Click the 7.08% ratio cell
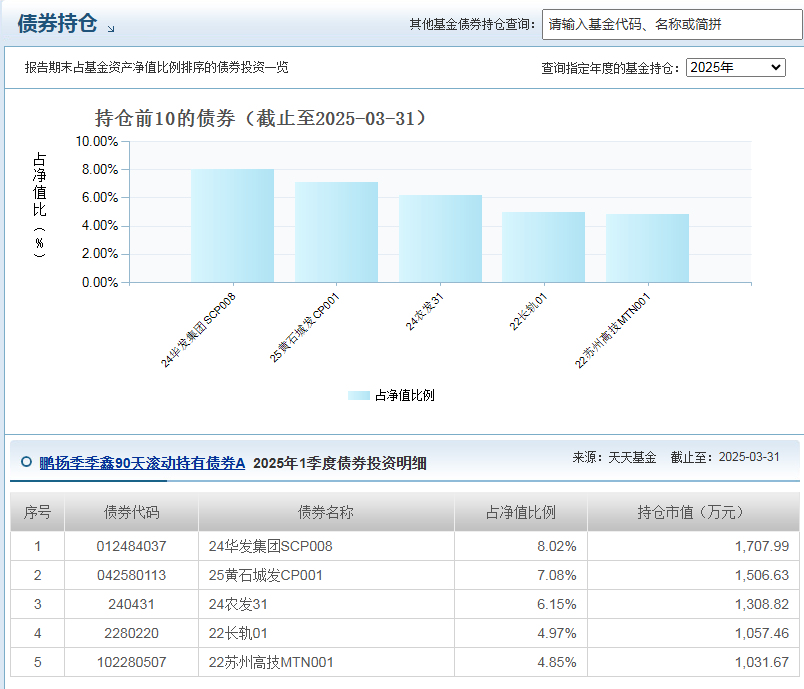The width and height of the screenshot is (804, 689). click(x=520, y=575)
